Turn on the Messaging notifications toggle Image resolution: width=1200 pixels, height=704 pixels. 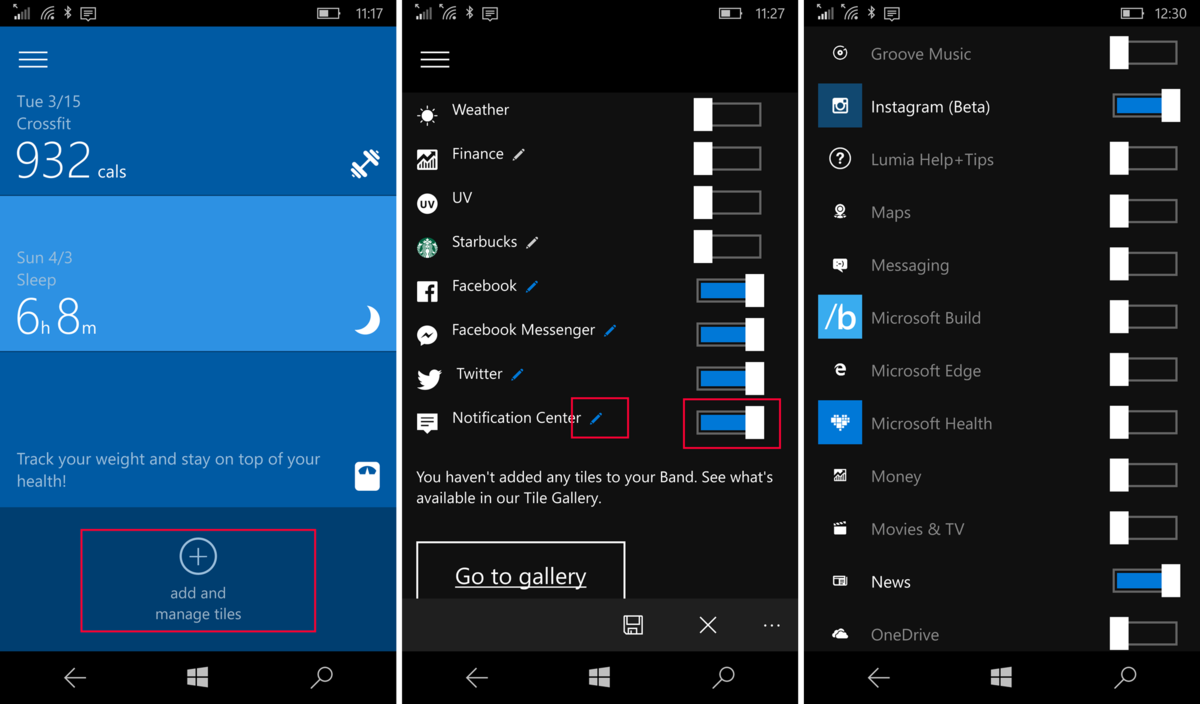click(1143, 264)
